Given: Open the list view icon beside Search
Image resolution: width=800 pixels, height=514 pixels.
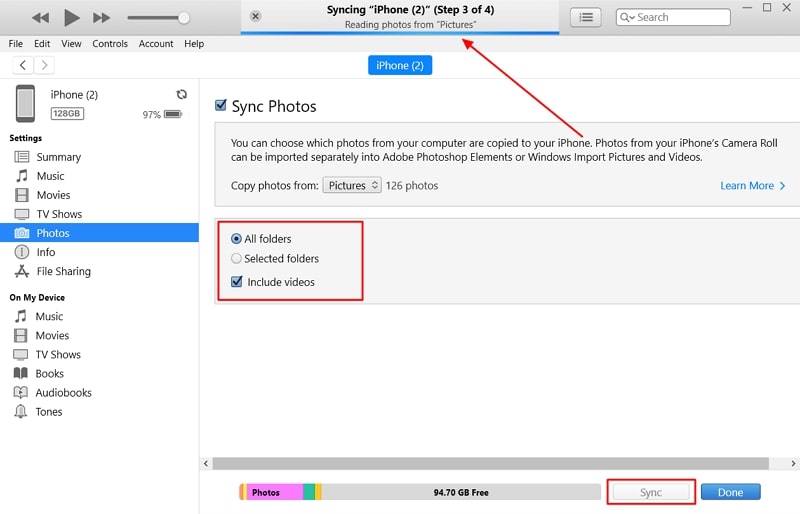Looking at the screenshot, I should click(585, 17).
